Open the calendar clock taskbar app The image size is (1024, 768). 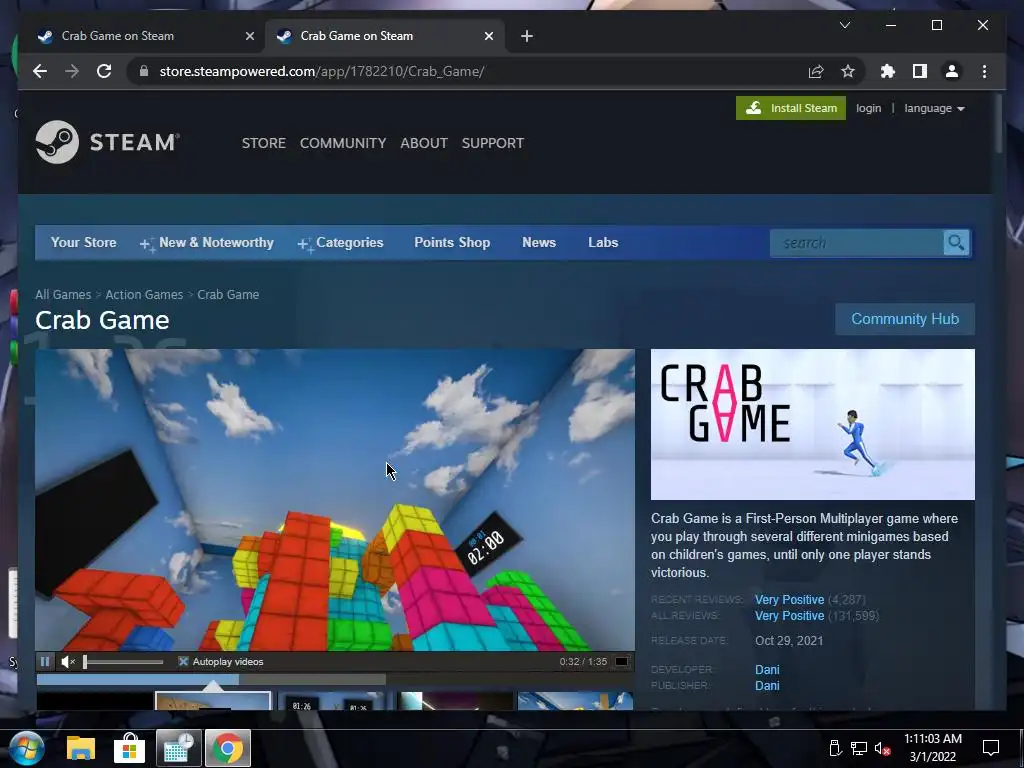178,748
